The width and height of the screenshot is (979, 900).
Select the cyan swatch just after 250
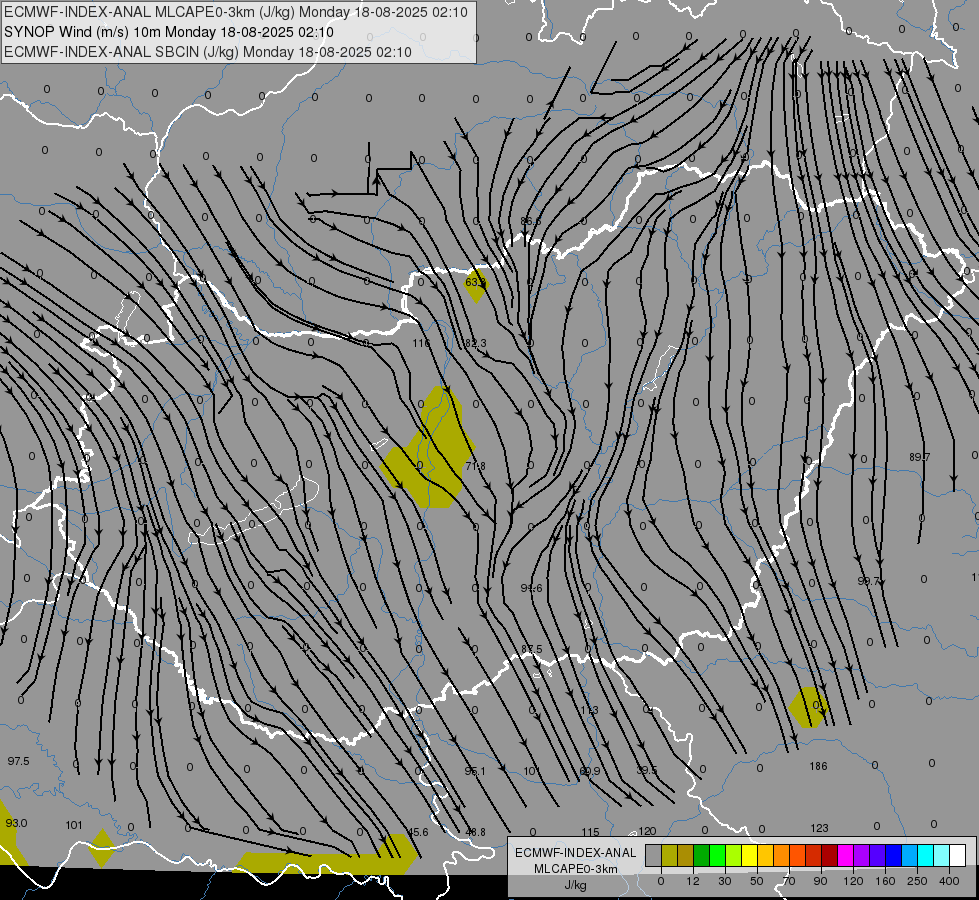[926, 855]
